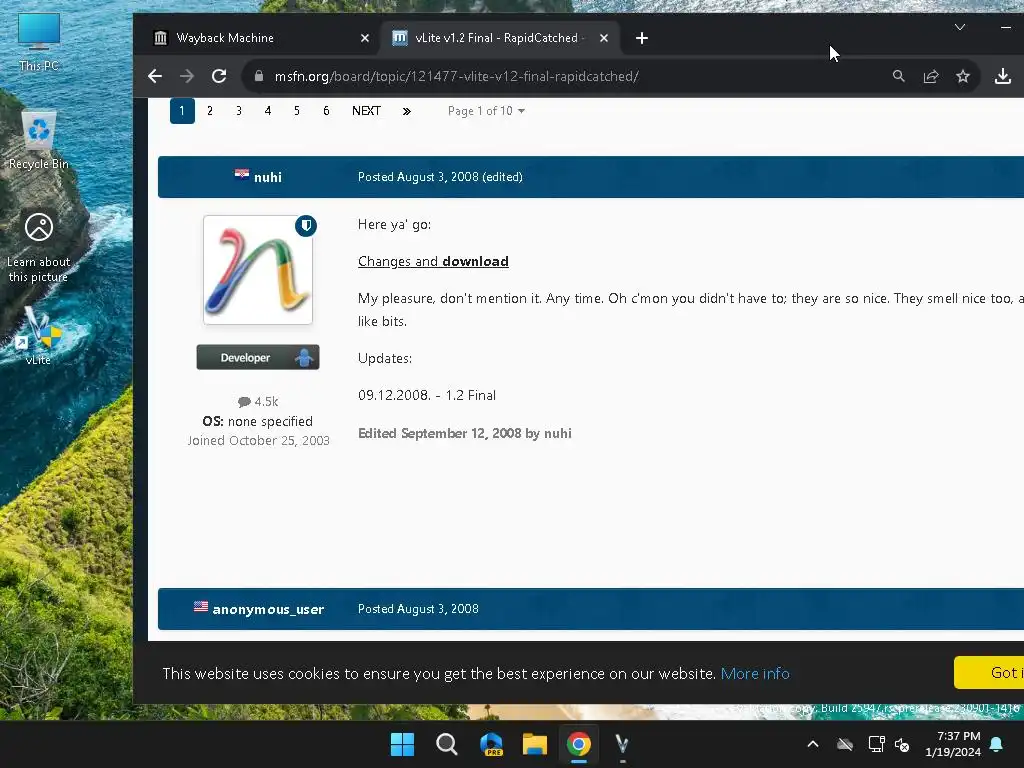Image resolution: width=1024 pixels, height=768 pixels.
Task: Open the Page 1 of 10 dropdown
Action: point(486,111)
